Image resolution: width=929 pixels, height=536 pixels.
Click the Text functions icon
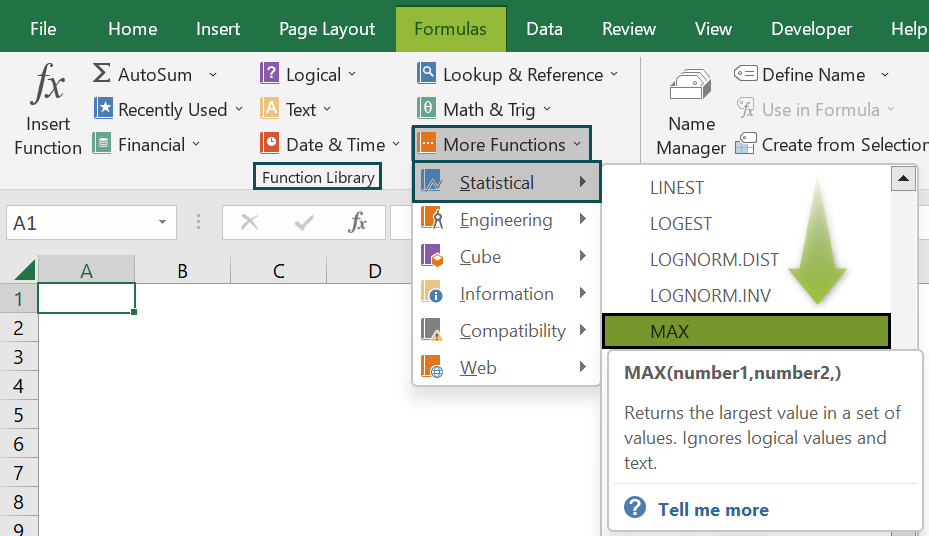270,109
